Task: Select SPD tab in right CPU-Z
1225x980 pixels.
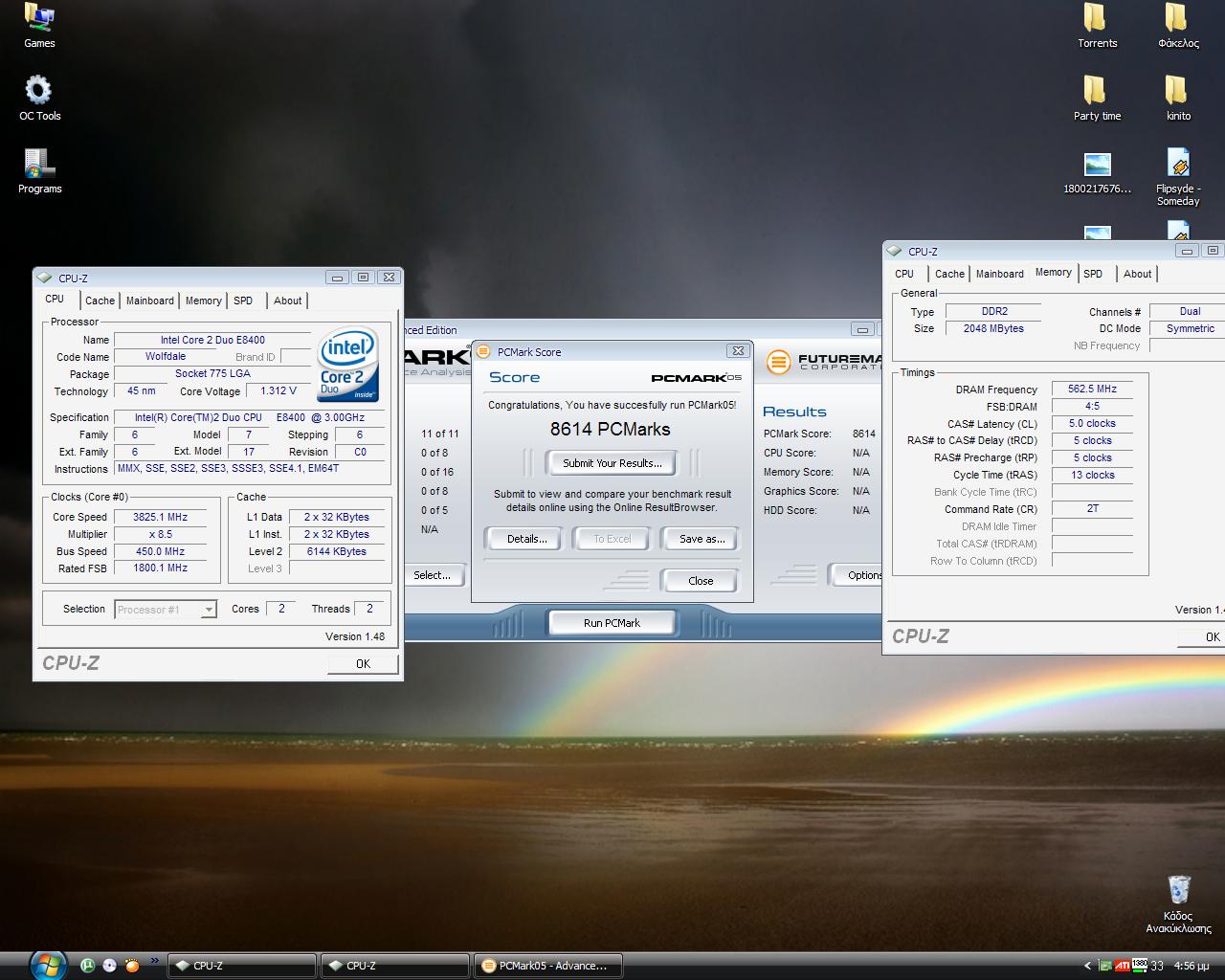Action: coord(1093,274)
